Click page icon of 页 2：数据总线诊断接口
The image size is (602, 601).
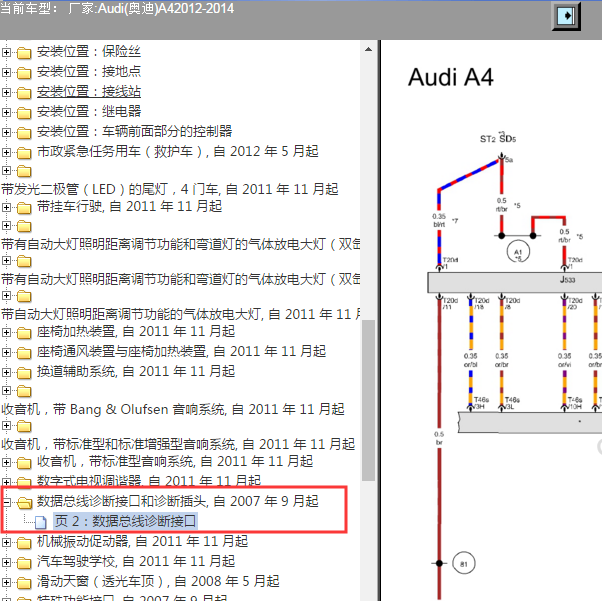[x=40, y=522]
